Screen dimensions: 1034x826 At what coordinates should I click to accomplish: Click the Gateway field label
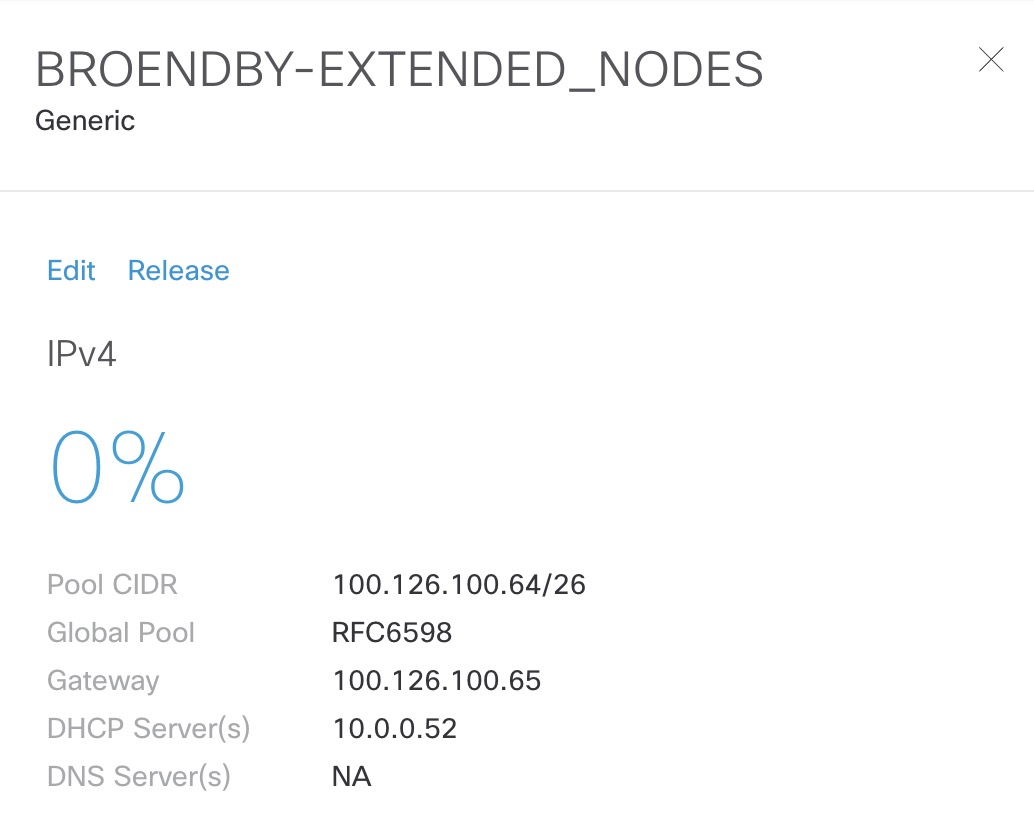[103, 681]
